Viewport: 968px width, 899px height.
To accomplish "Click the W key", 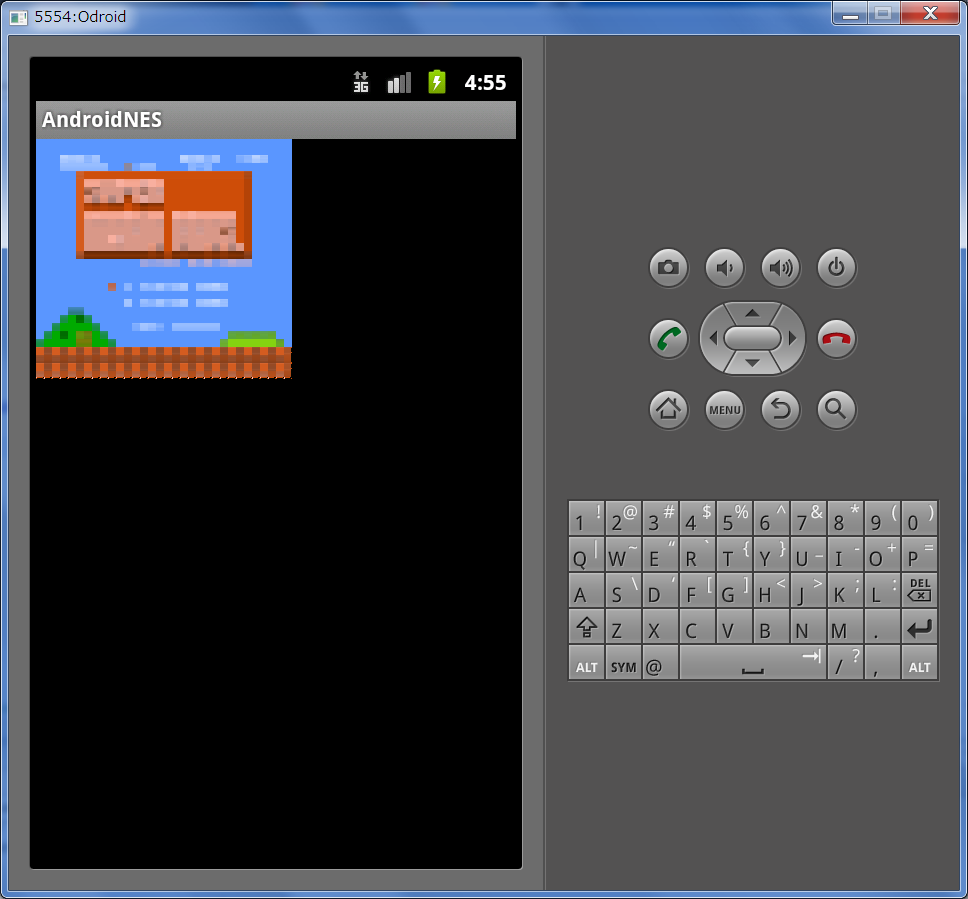I will coord(623,554).
